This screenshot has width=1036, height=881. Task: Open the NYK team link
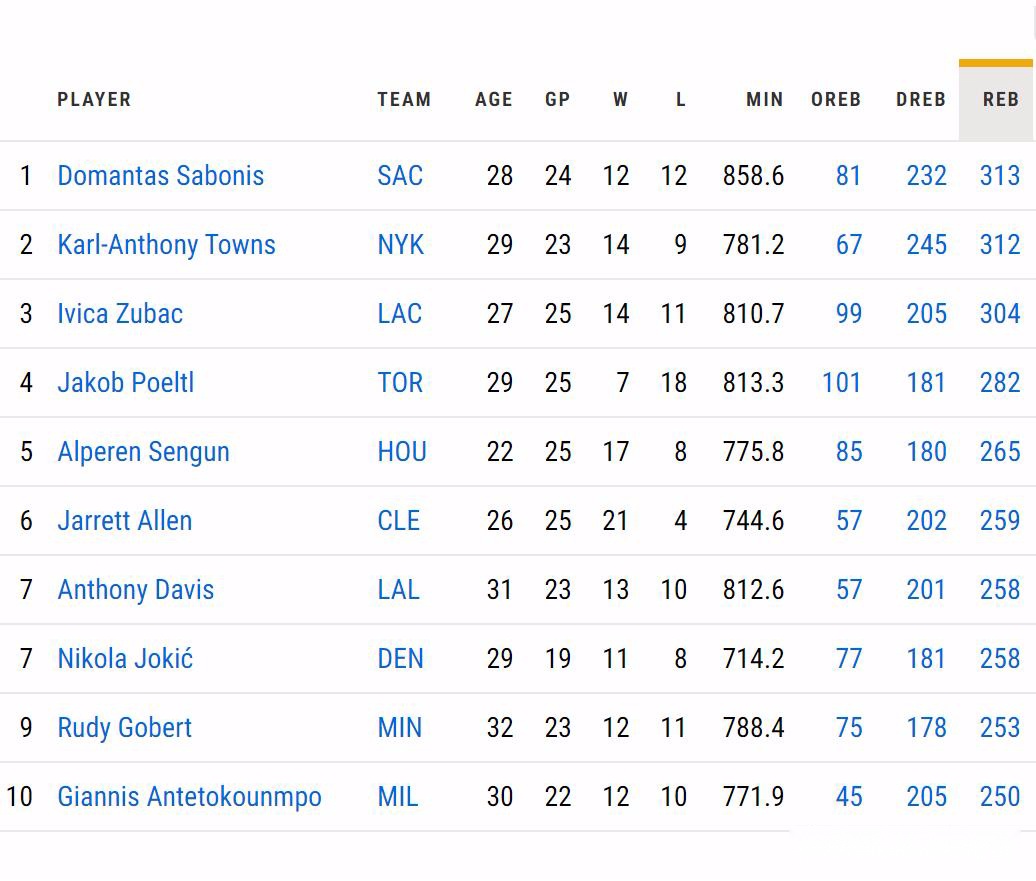[400, 245]
